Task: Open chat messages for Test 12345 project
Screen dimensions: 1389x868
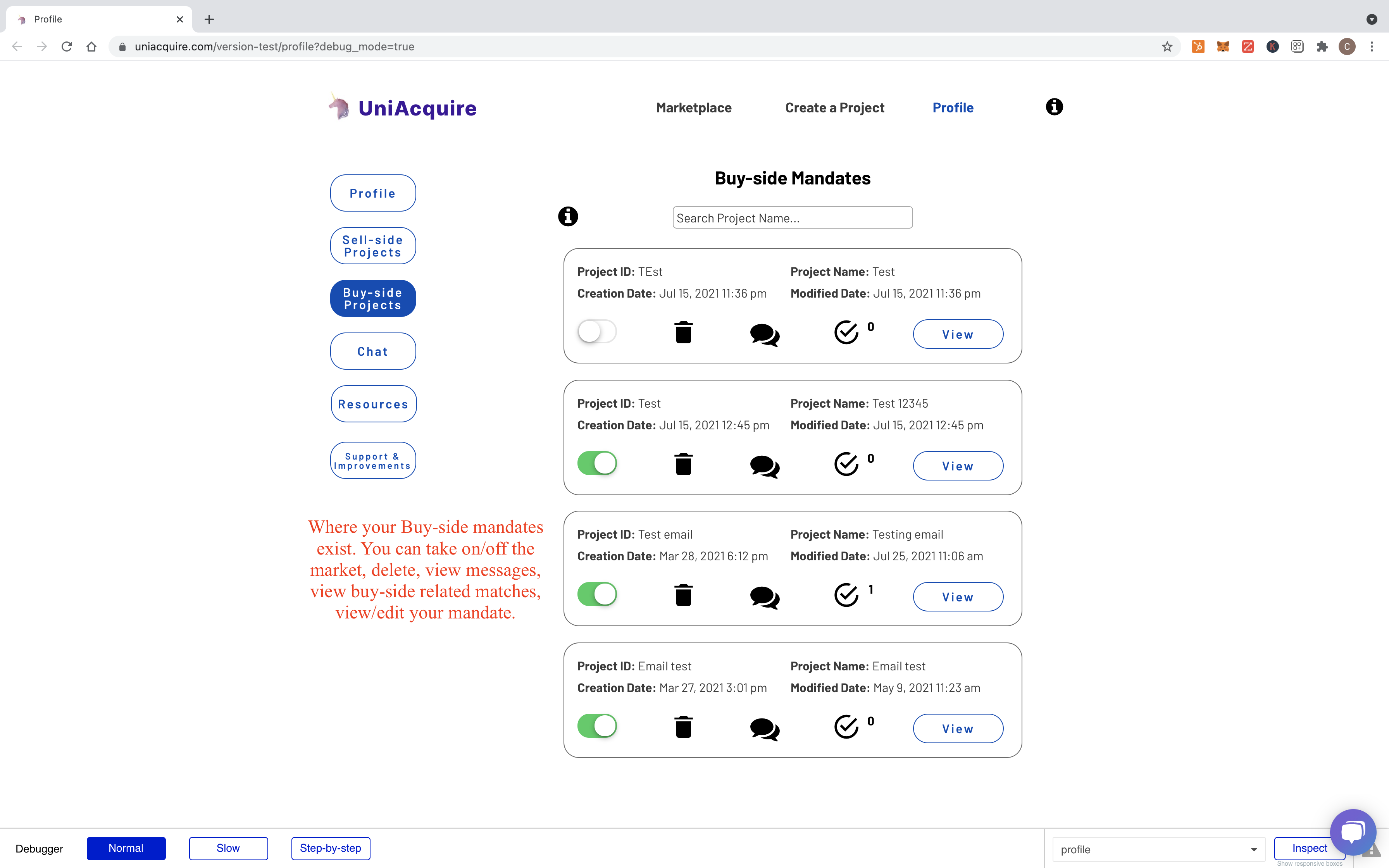Action: click(765, 465)
